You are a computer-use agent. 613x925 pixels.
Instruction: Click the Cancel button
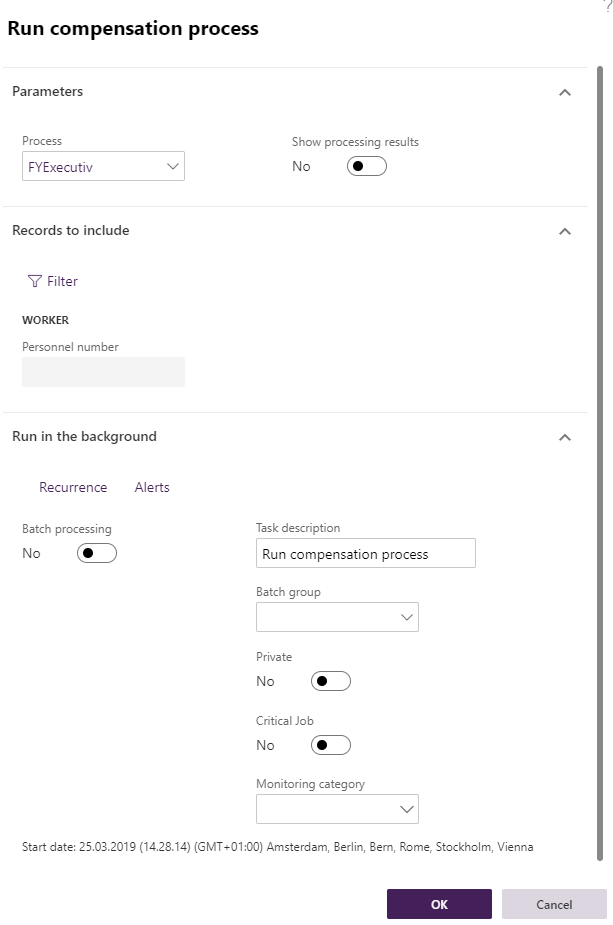point(553,903)
